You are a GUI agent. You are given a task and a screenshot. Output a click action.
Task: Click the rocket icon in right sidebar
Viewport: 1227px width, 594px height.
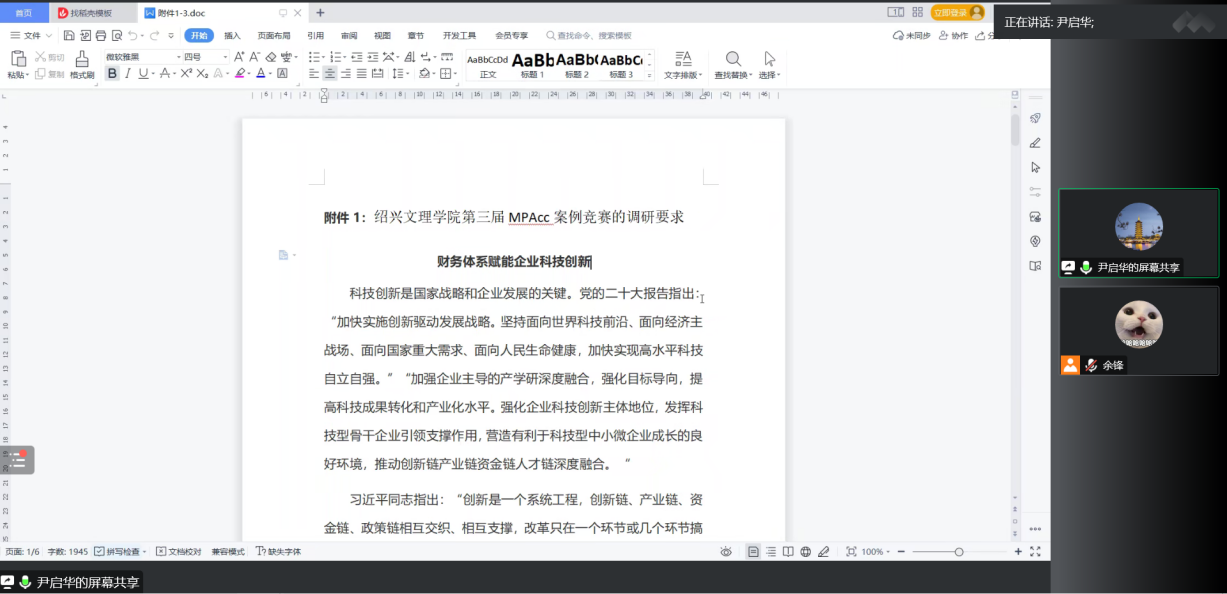point(1035,118)
